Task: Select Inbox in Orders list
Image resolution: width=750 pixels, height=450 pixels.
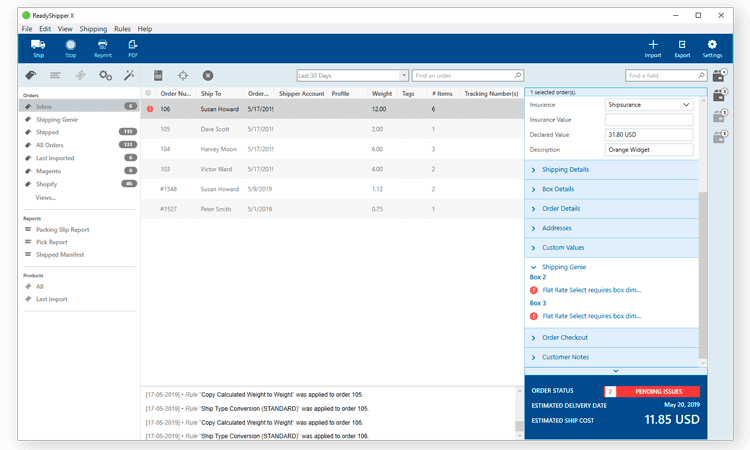Action: tap(79, 106)
